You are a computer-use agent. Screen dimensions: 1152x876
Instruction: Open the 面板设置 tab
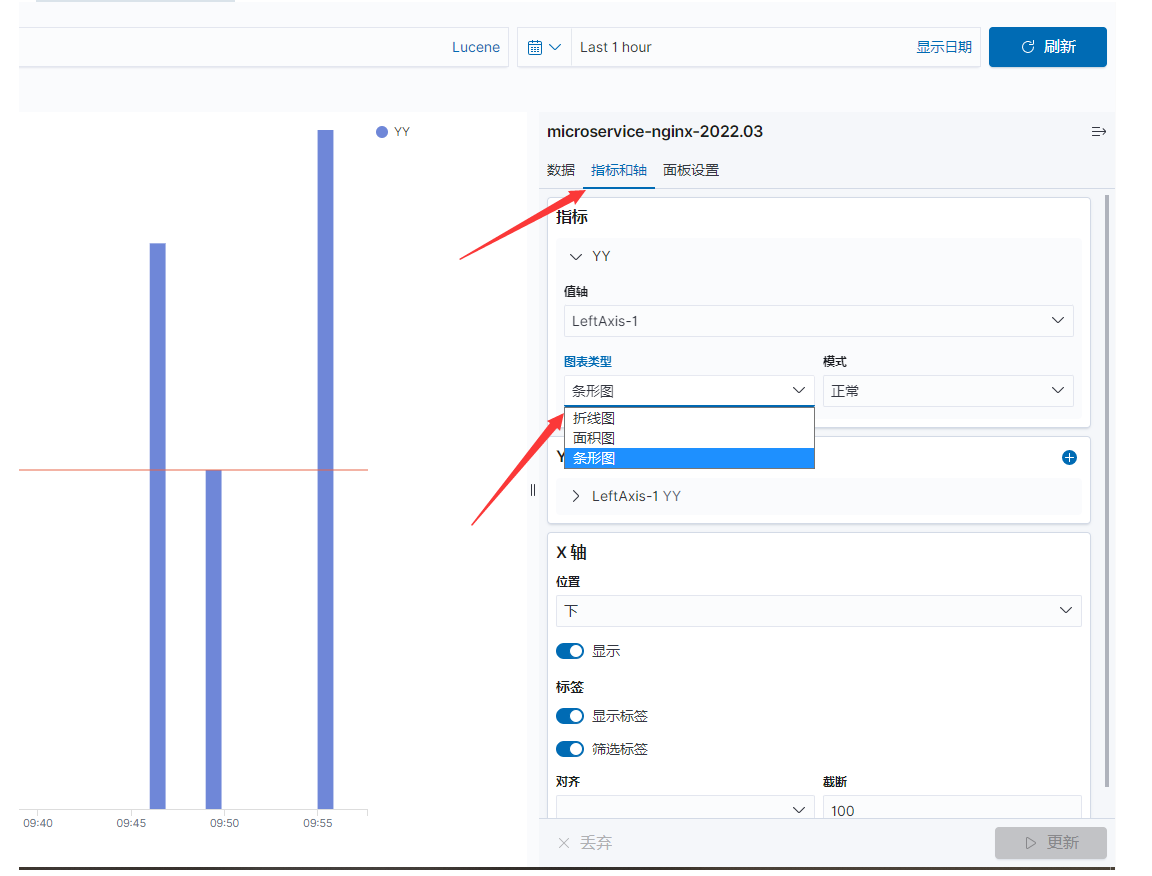(691, 170)
